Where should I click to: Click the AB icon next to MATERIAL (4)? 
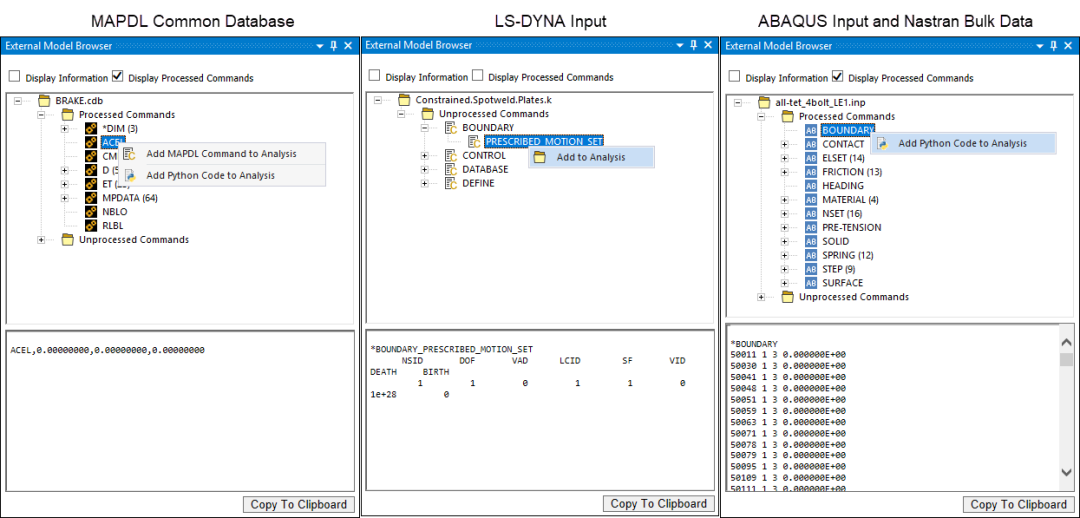tap(811, 200)
